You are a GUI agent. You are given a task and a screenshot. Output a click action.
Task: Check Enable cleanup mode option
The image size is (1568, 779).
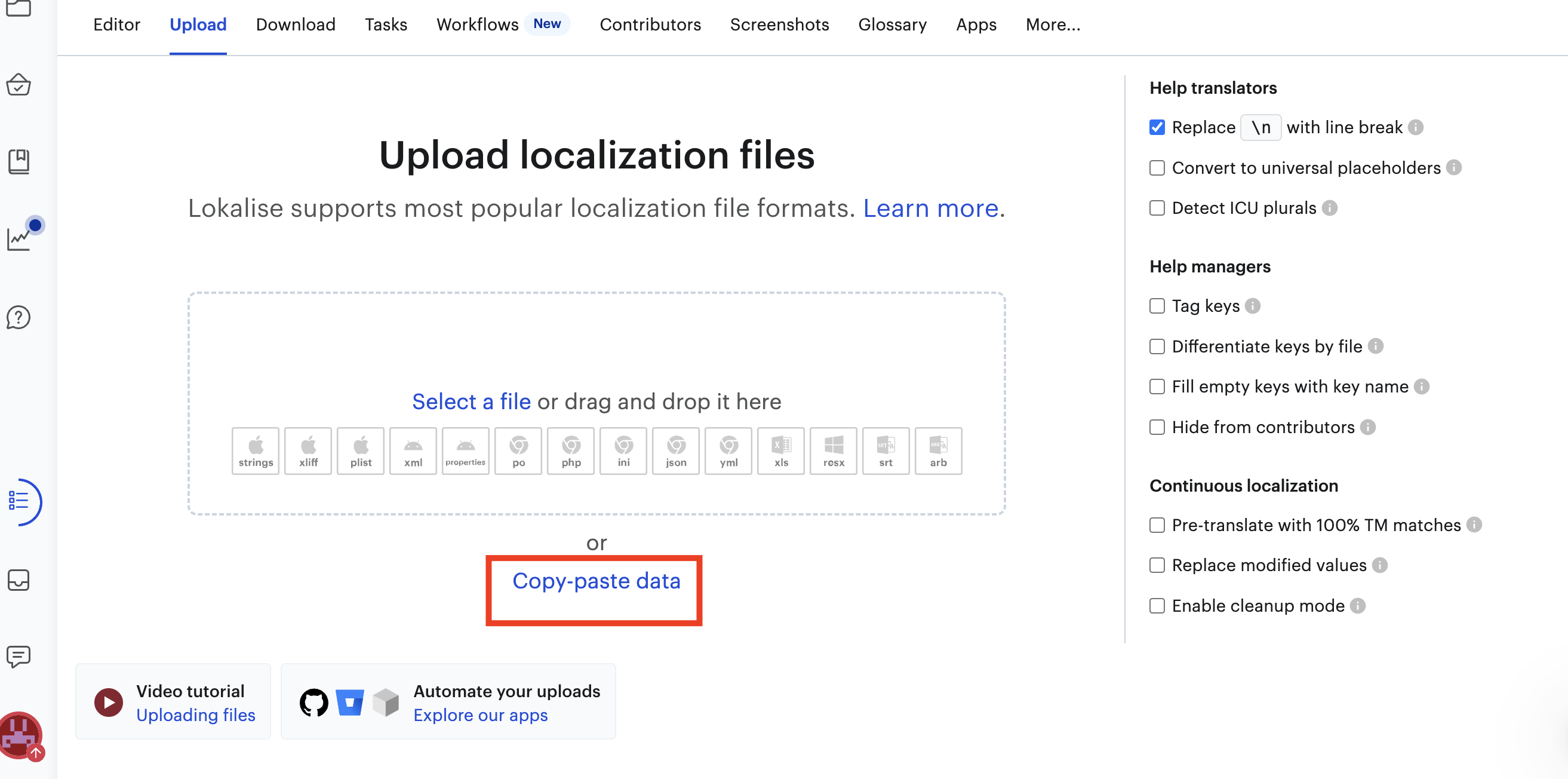tap(1157, 605)
